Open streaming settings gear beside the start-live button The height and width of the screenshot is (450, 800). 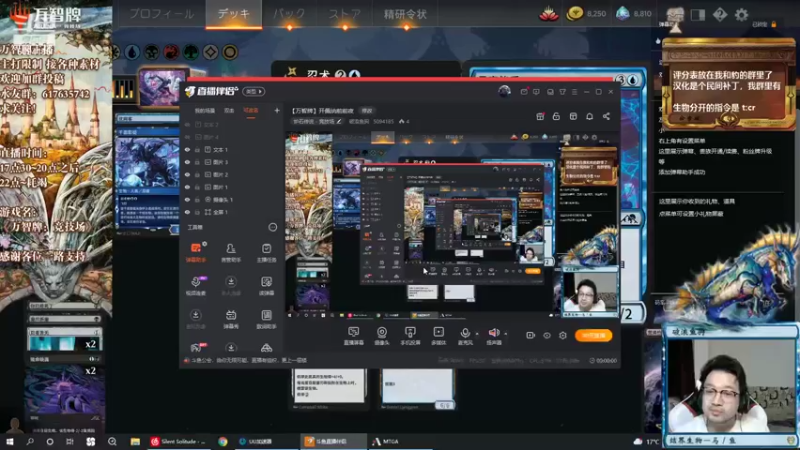pyautogui.click(x=563, y=335)
